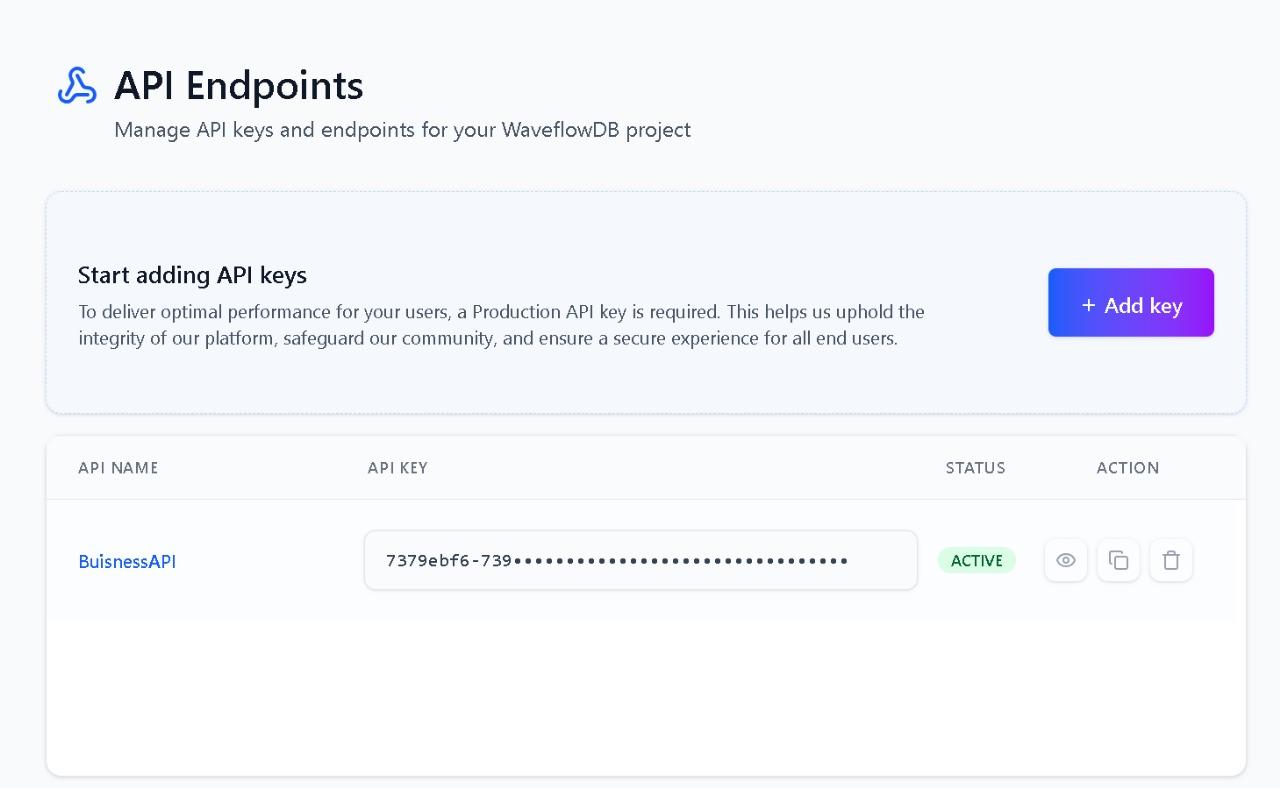Select the API NAME column header
Screen dimensions: 1280x788
[118, 468]
